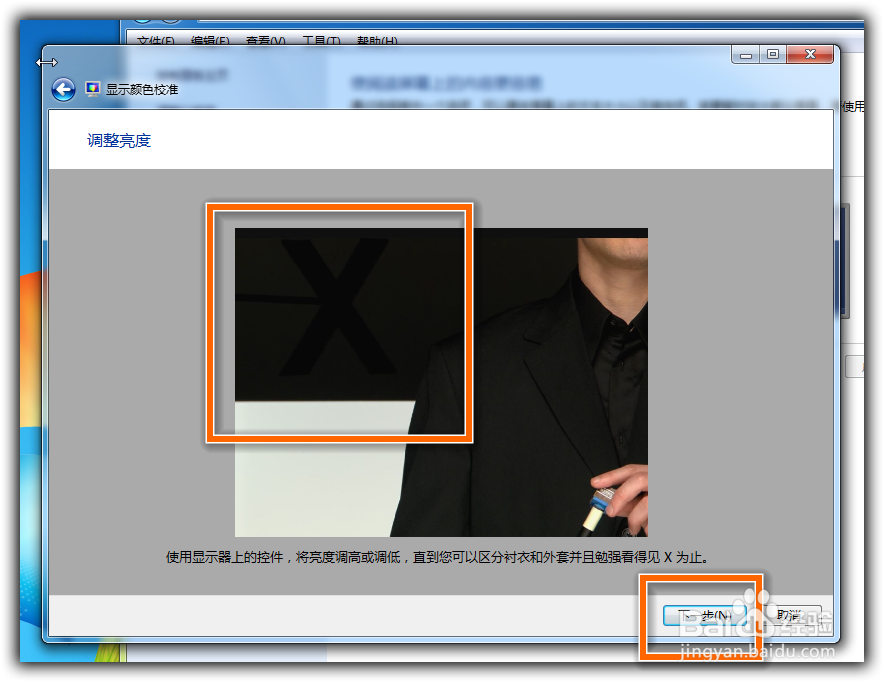The height and width of the screenshot is (682, 884).
Task: Click the minimize button of the background window
Action: point(745,55)
